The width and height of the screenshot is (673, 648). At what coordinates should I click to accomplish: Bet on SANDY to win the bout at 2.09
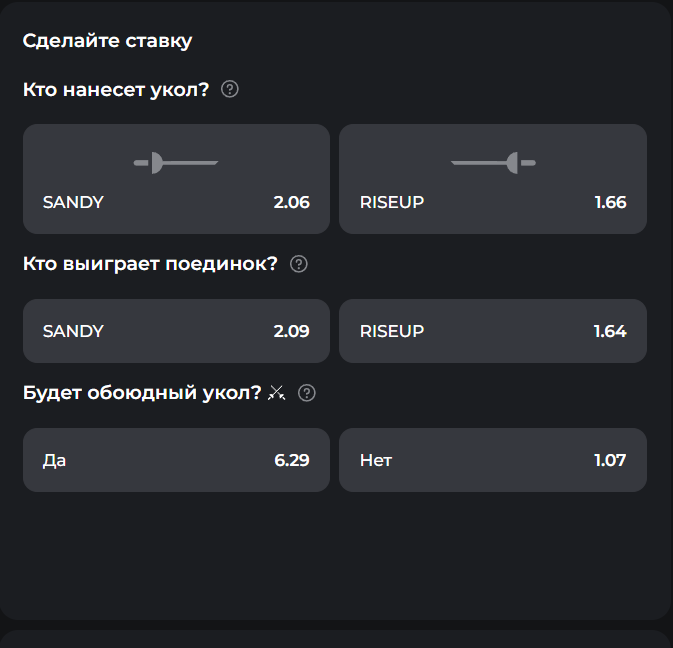176,330
